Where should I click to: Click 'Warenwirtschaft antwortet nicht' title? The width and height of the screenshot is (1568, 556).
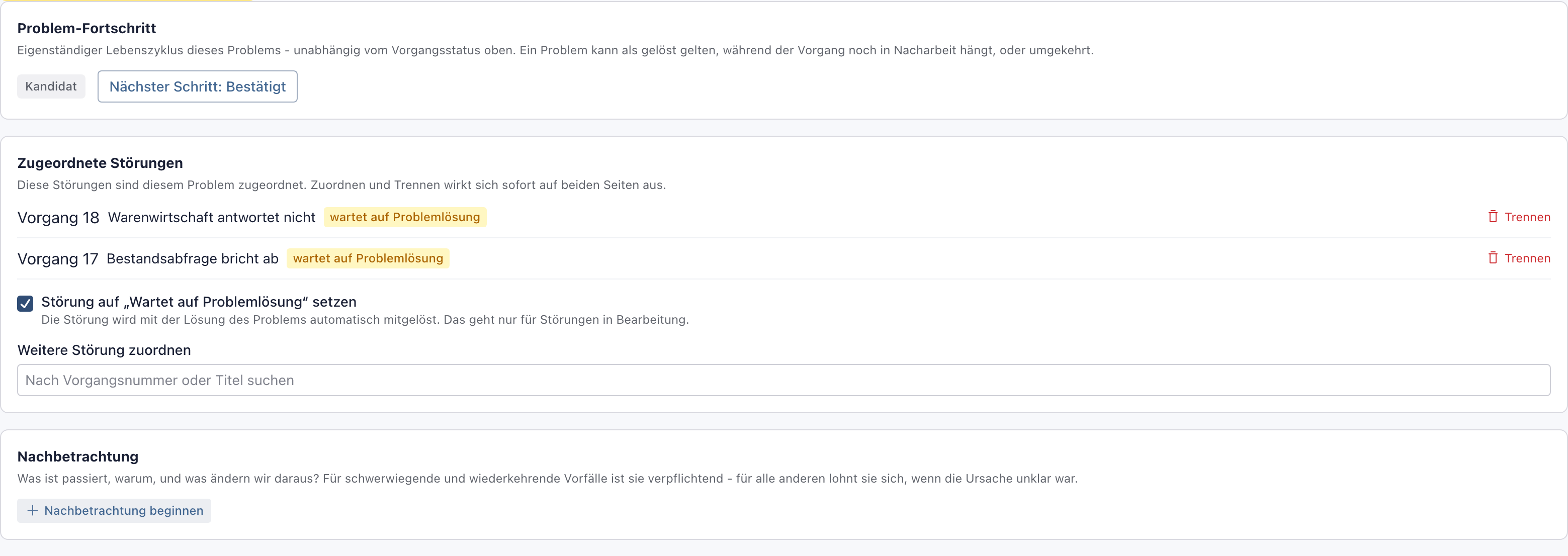[212, 217]
